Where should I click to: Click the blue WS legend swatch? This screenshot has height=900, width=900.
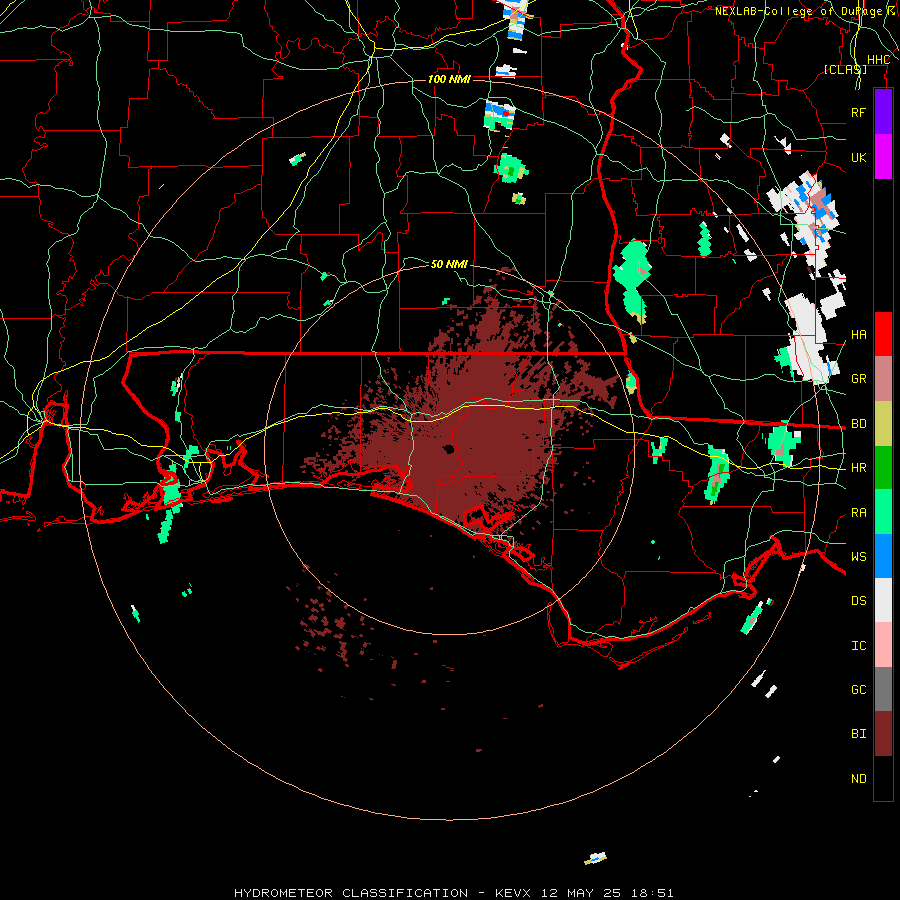(x=883, y=556)
